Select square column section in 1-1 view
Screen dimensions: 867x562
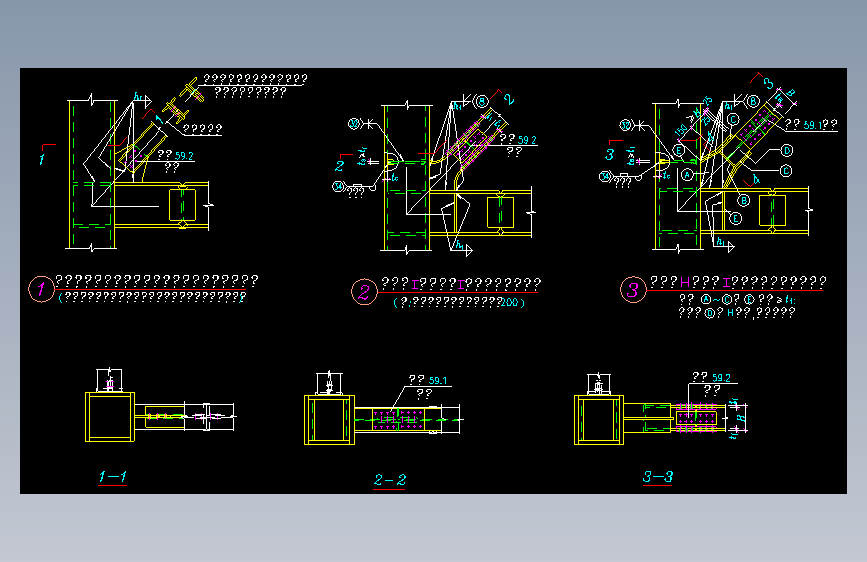110,417
